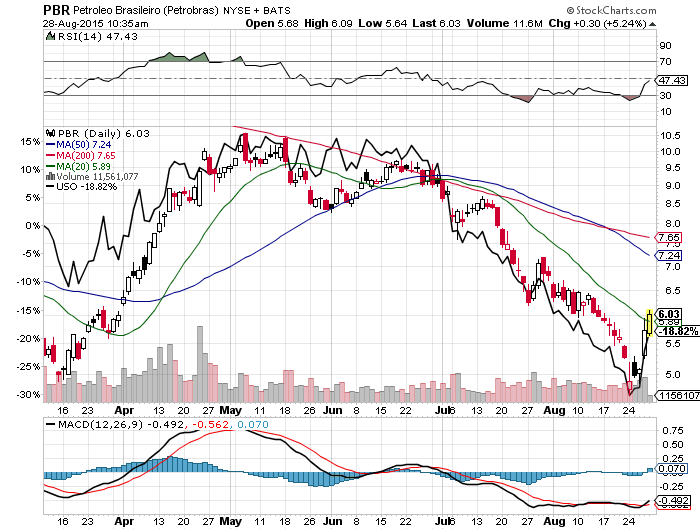Click the 30 level on RSI axis

665,96
